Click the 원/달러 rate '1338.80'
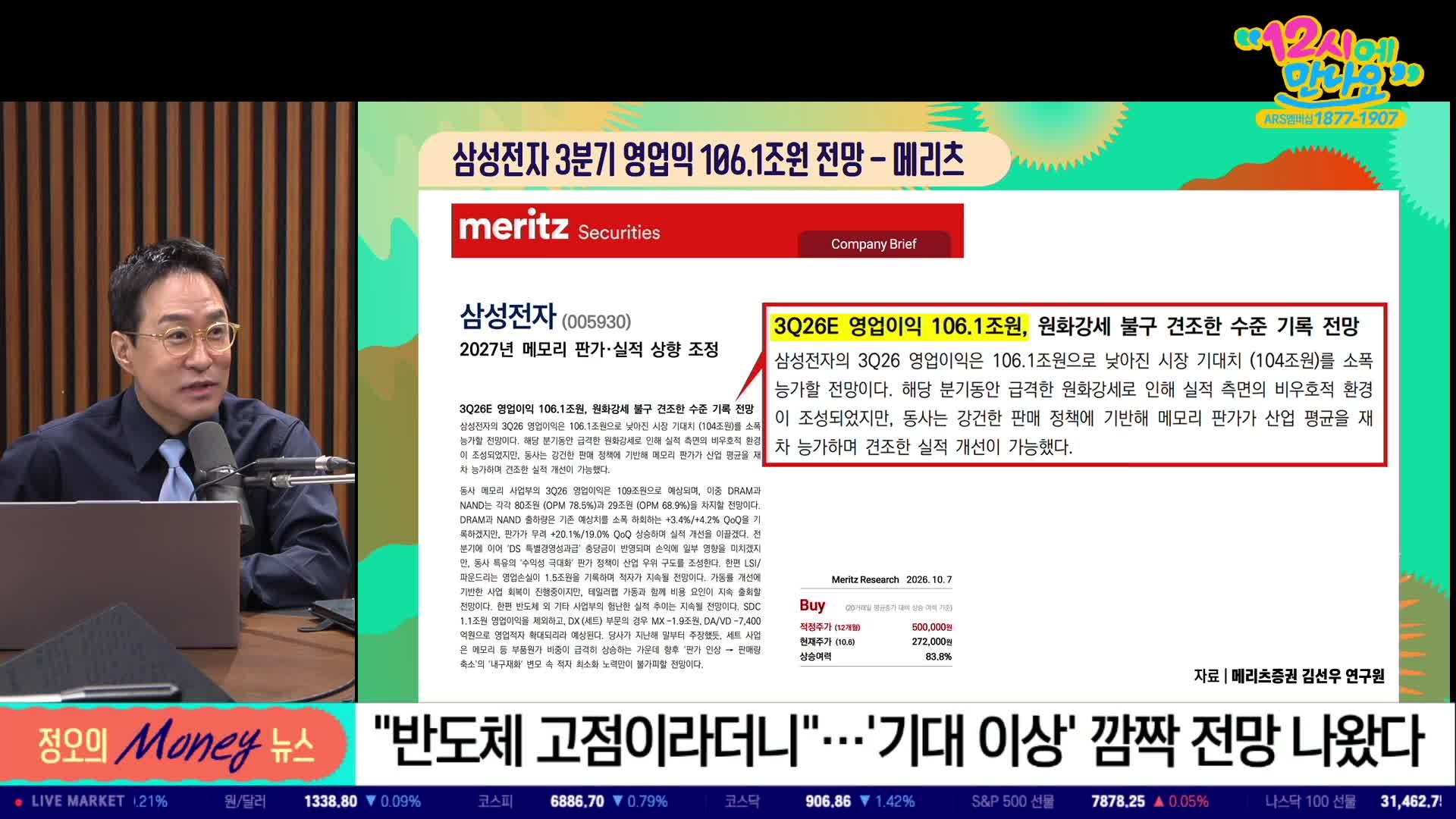This screenshot has height=819, width=1456. coord(331,802)
